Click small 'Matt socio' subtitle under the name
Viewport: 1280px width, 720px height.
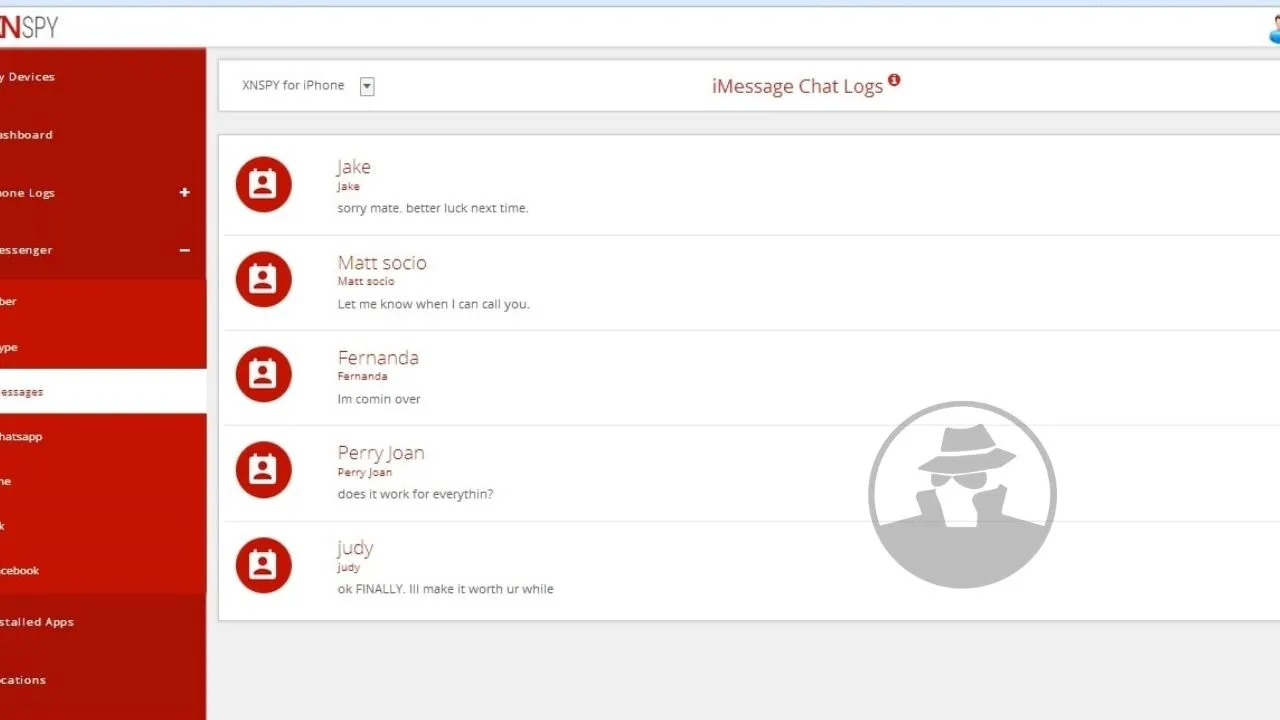point(366,282)
